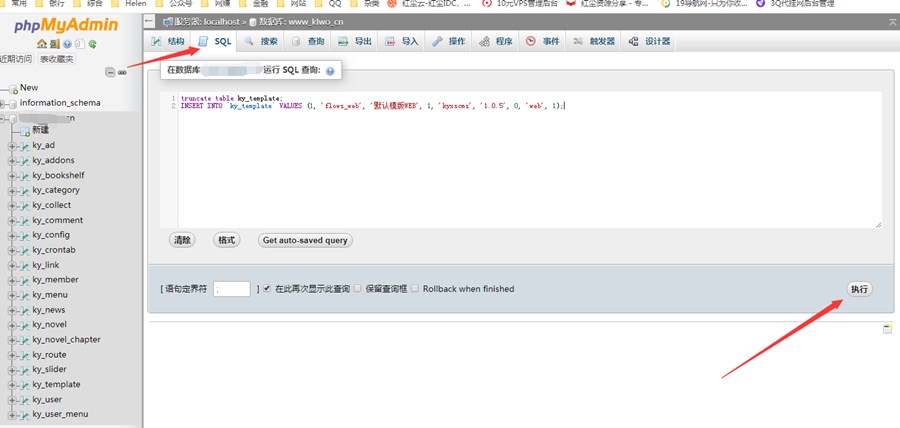Screen dimensions: 900x428
Task: Click the 新建 new table icon
Action: point(25,131)
